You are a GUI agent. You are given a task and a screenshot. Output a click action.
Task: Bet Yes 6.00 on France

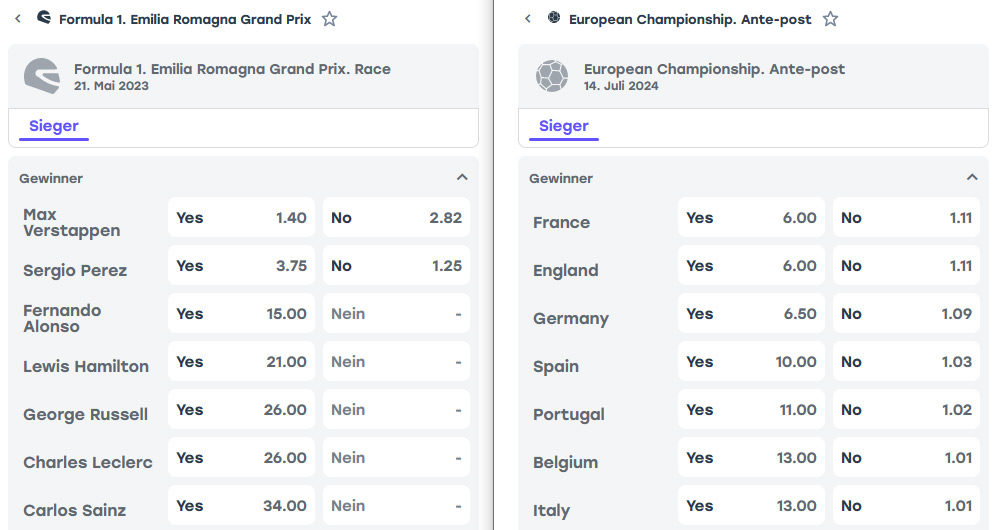pos(751,217)
